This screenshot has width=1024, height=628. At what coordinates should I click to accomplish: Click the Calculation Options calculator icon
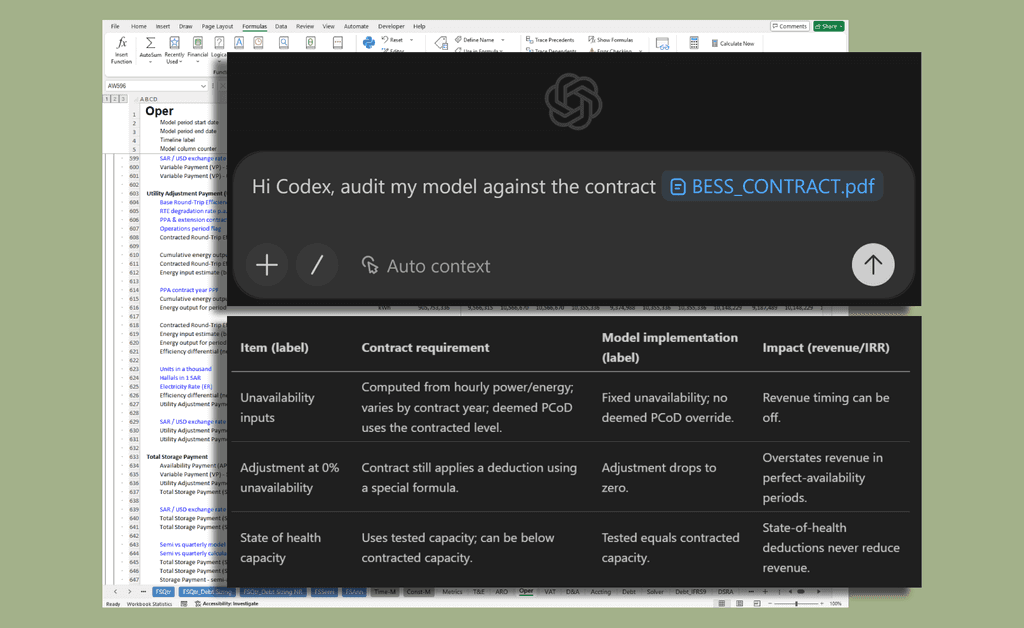click(x=694, y=42)
